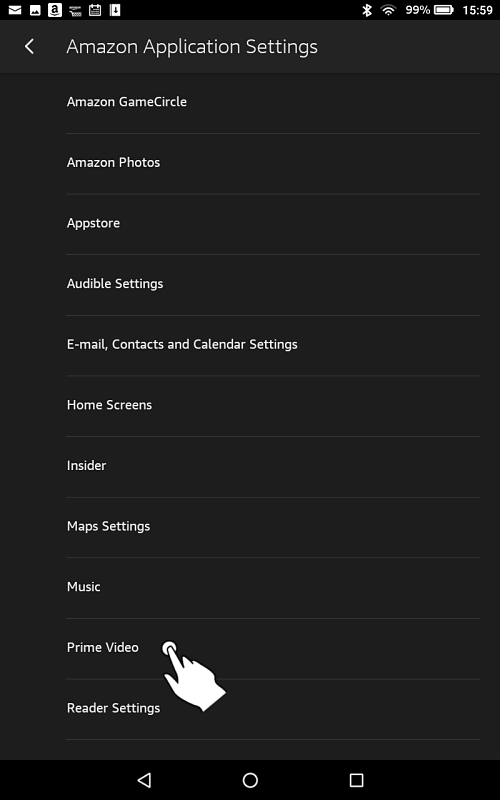Select Appstore settings entry
This screenshot has height=800, width=500.
(273, 224)
